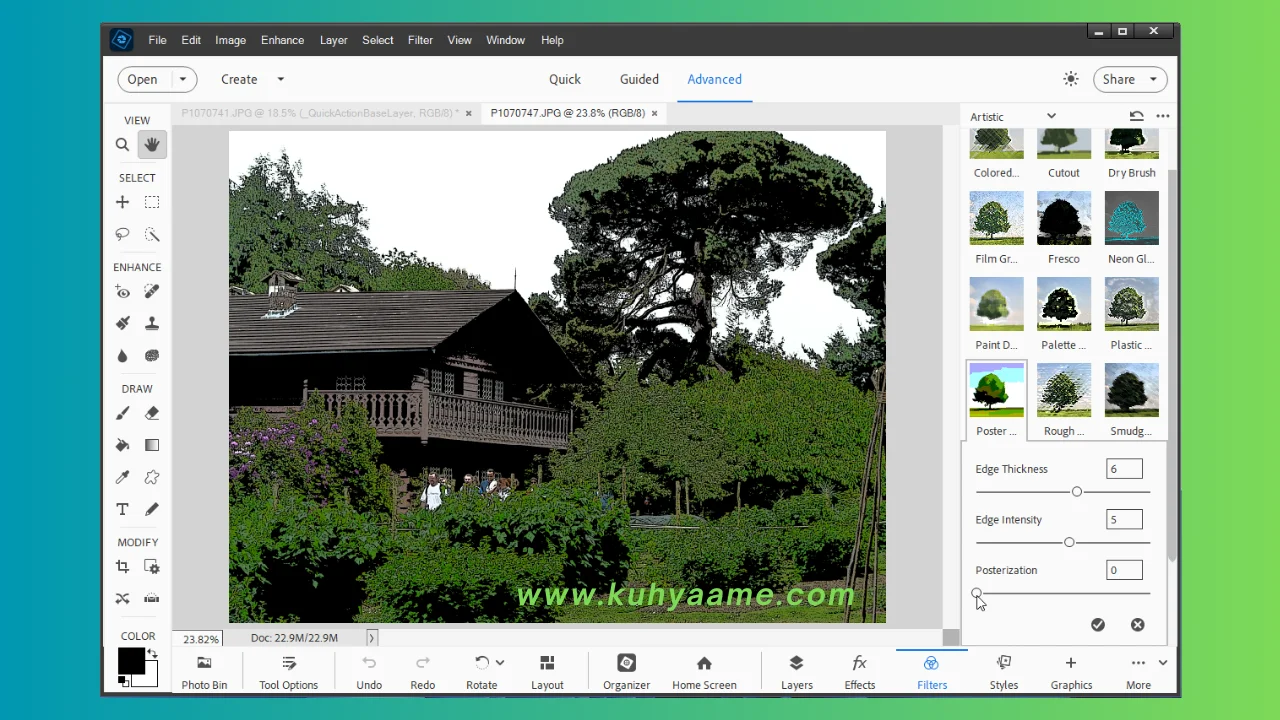Open the Styles panel
This screenshot has height=720, width=1280.
pos(1003,673)
